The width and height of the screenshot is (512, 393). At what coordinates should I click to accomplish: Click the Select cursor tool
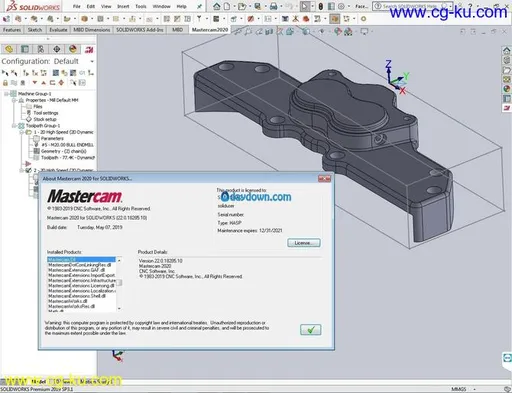click(x=304, y=6)
